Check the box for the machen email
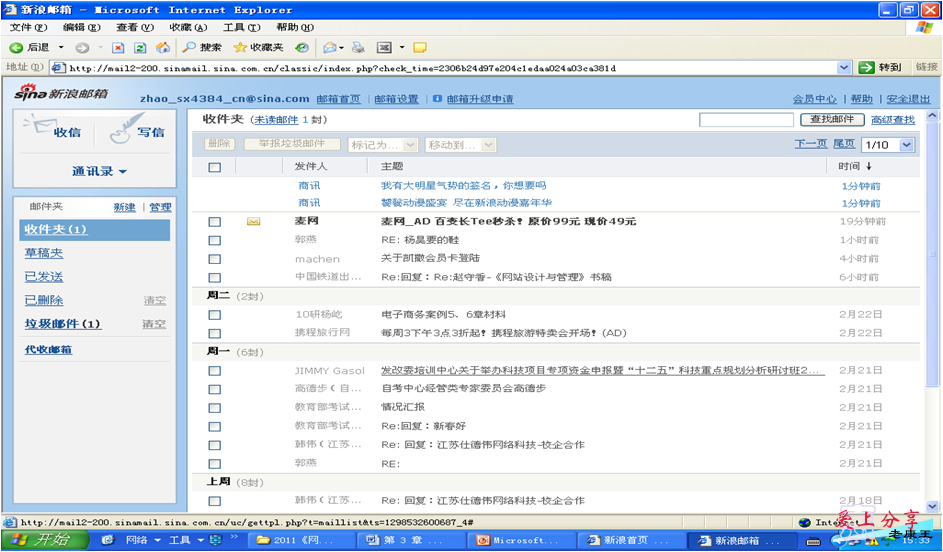 pos(215,259)
